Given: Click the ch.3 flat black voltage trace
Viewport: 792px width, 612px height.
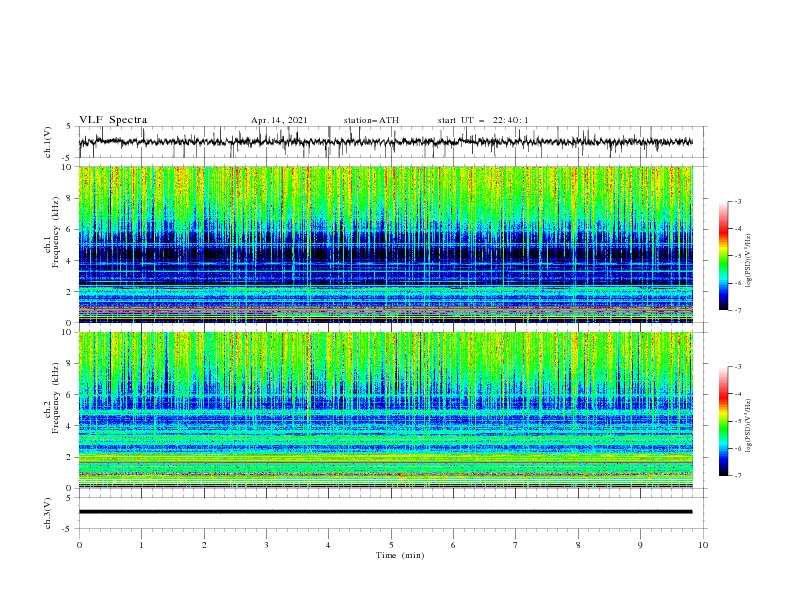Looking at the screenshot, I should pos(385,512).
